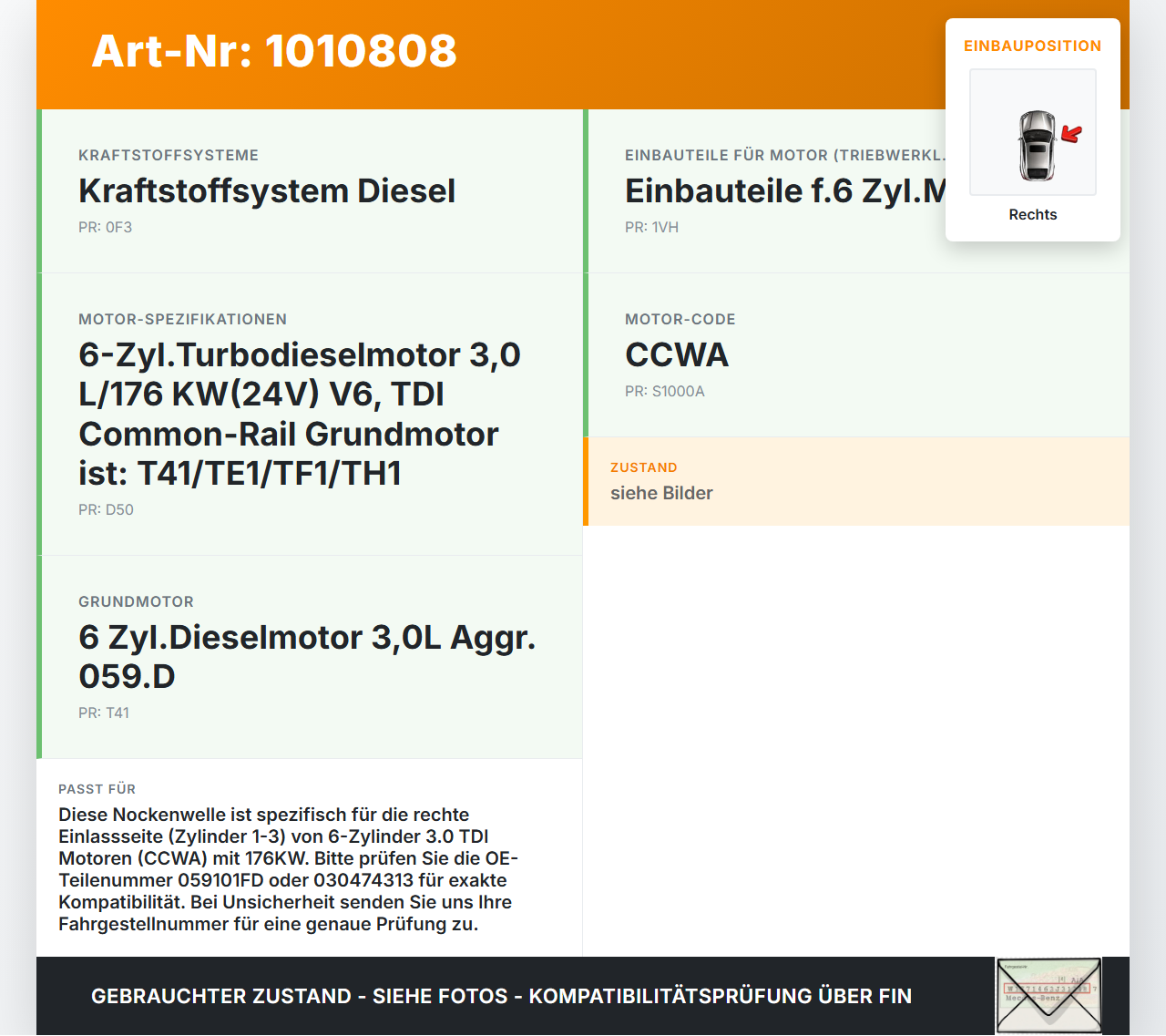Click the Einbauteile f.6 Zyl. heading
Viewport: 1166px width, 1036px height.
[785, 191]
